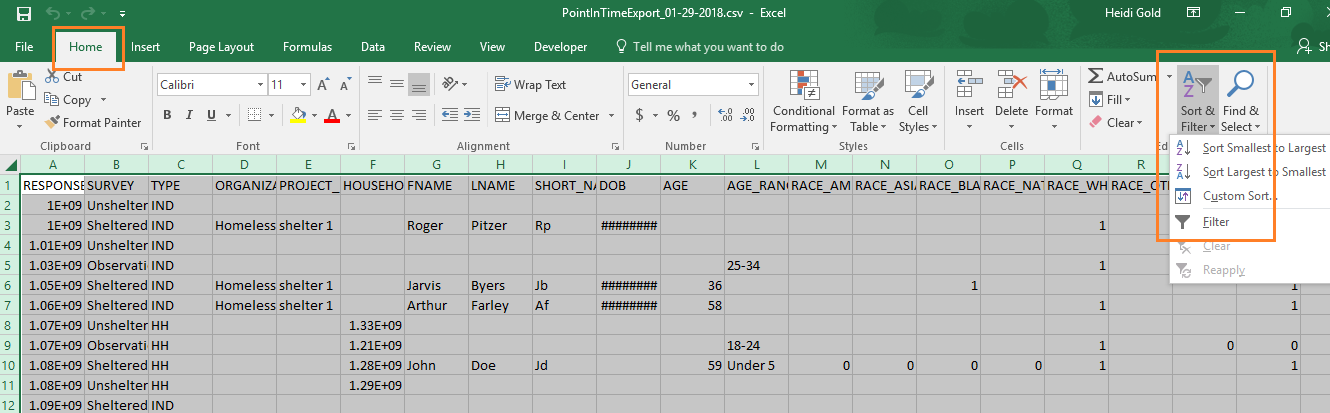Apply Percent Style number format

pos(673,116)
